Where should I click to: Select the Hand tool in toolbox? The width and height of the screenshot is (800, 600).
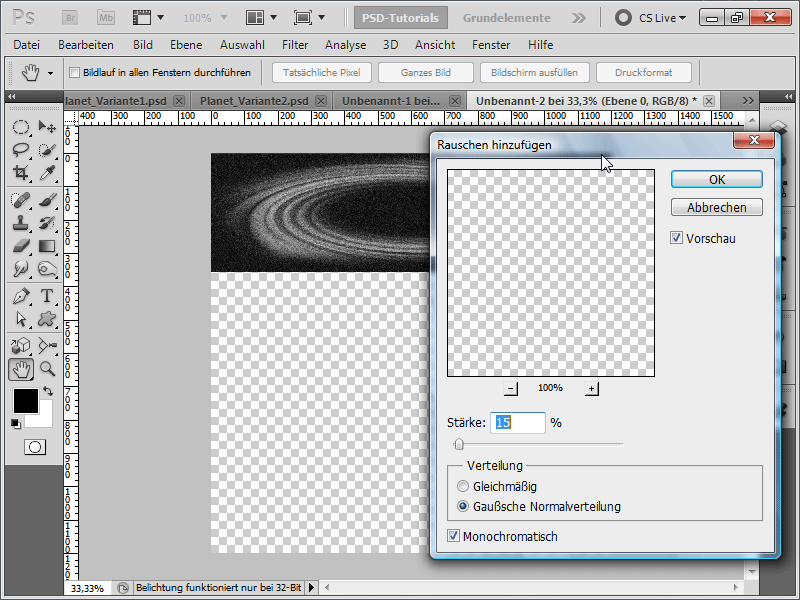21,369
